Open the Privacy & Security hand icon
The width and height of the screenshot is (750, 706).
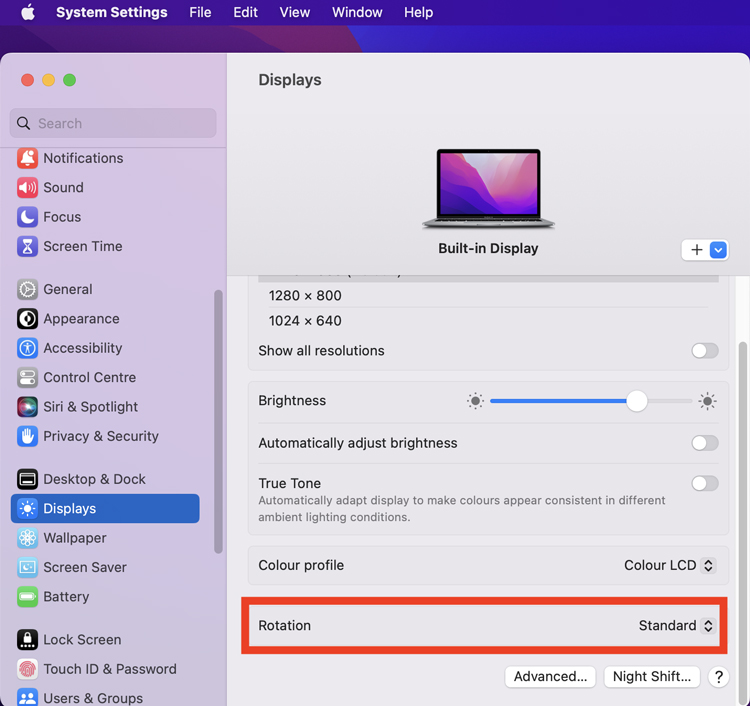pyautogui.click(x=27, y=436)
